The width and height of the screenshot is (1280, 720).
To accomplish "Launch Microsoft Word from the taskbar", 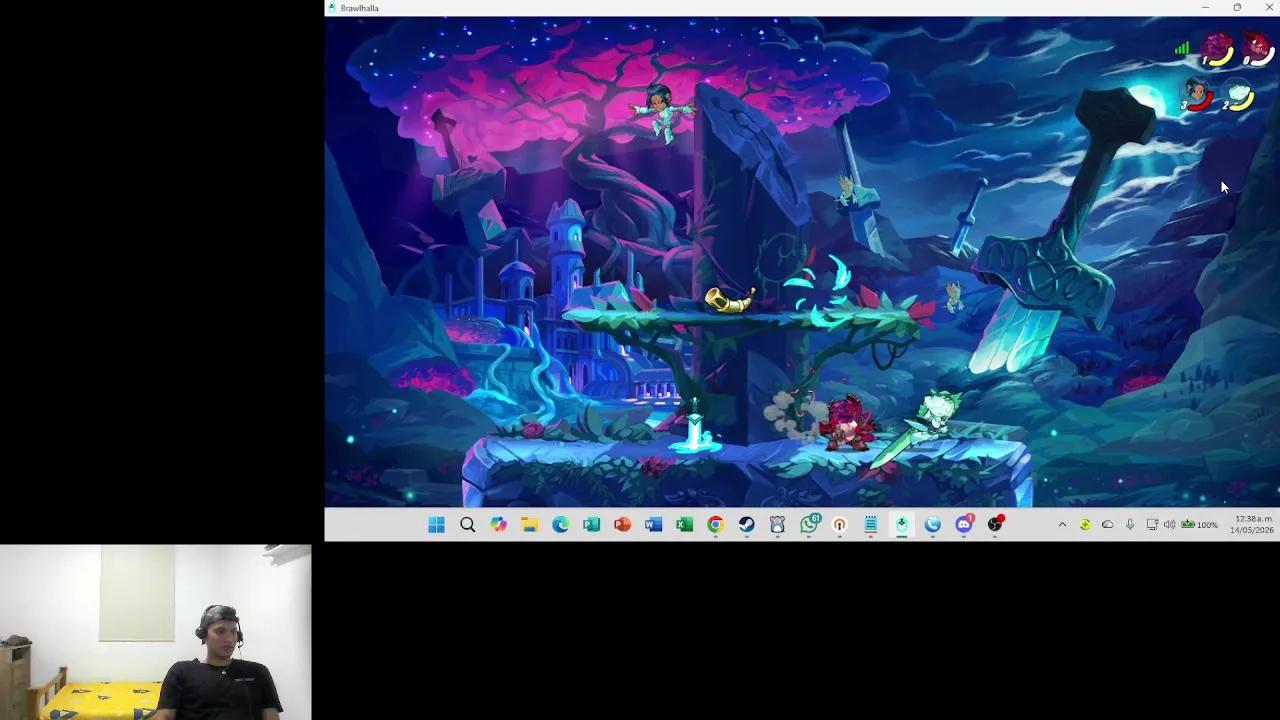I will coord(653,525).
